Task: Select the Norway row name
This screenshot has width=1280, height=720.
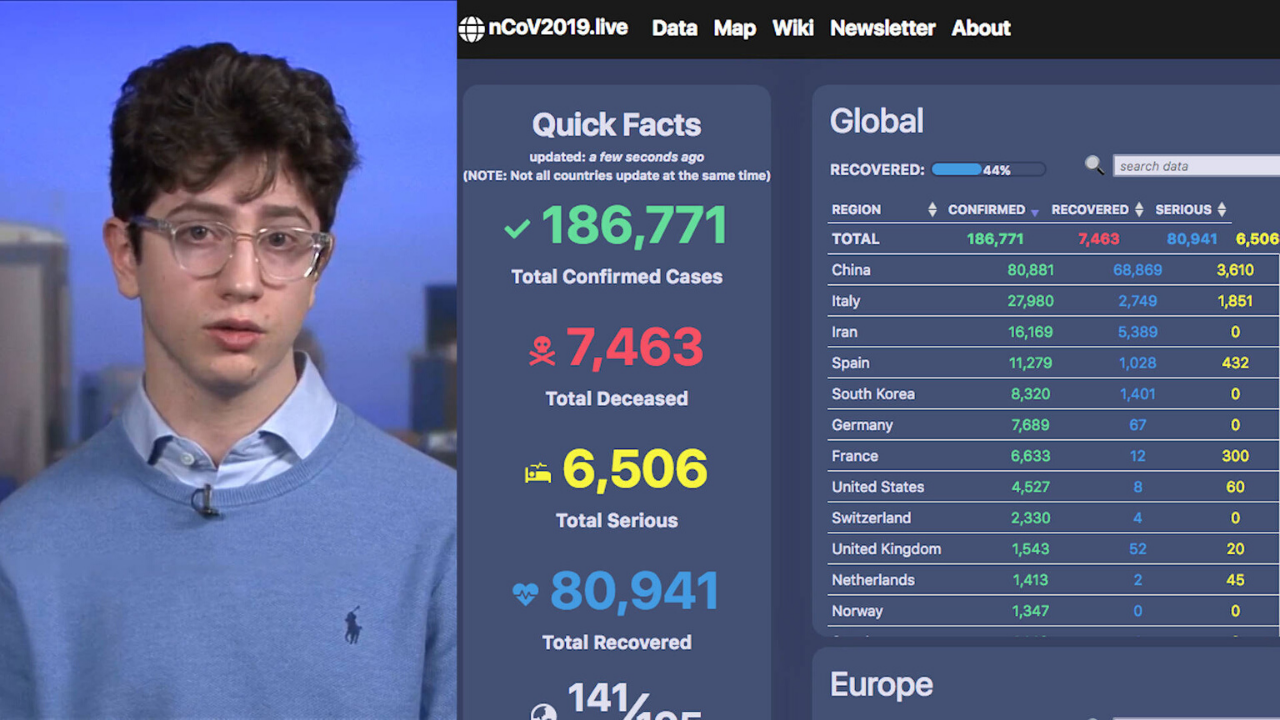Action: pos(858,611)
